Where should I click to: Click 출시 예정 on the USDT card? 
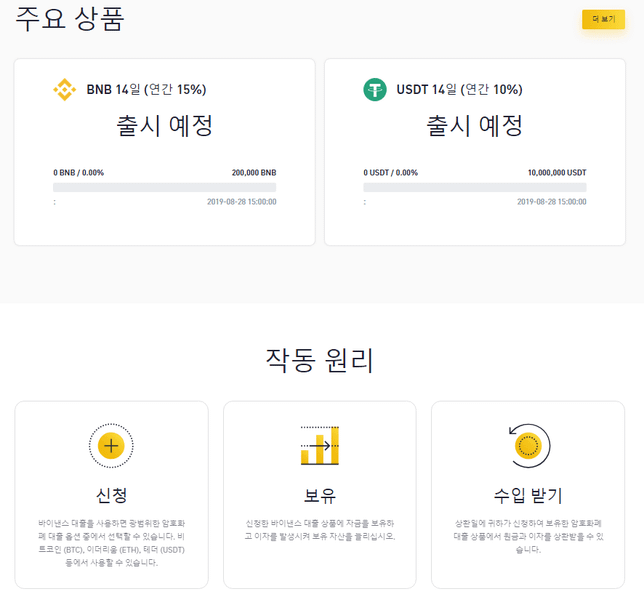[x=474, y=126]
